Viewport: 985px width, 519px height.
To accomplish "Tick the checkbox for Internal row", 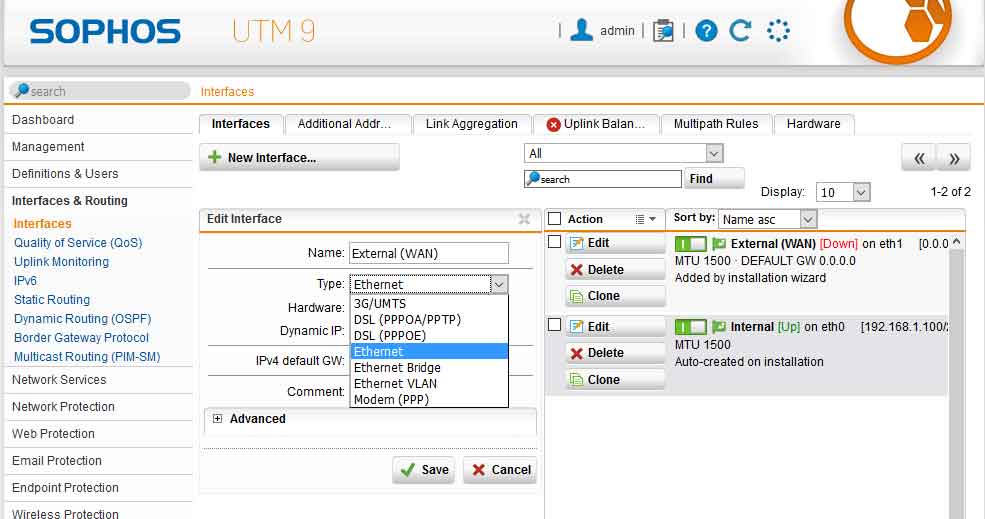I will (x=554, y=325).
